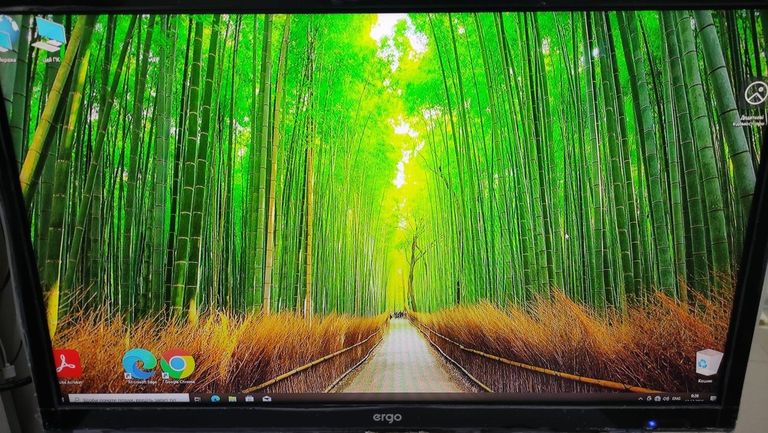Select the round shortcut icon at the top-right

[755, 96]
